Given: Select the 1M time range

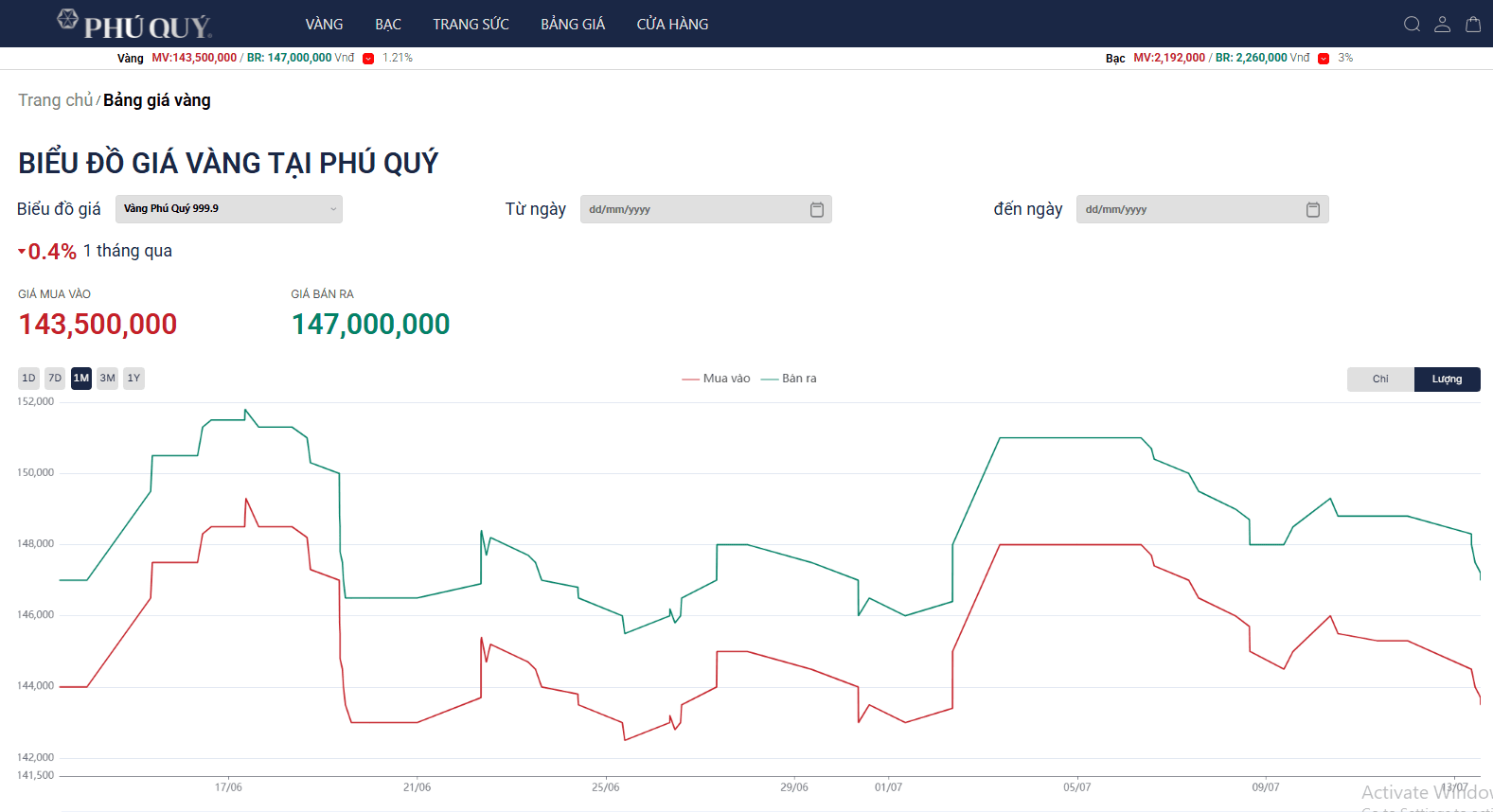Looking at the screenshot, I should pyautogui.click(x=81, y=379).
